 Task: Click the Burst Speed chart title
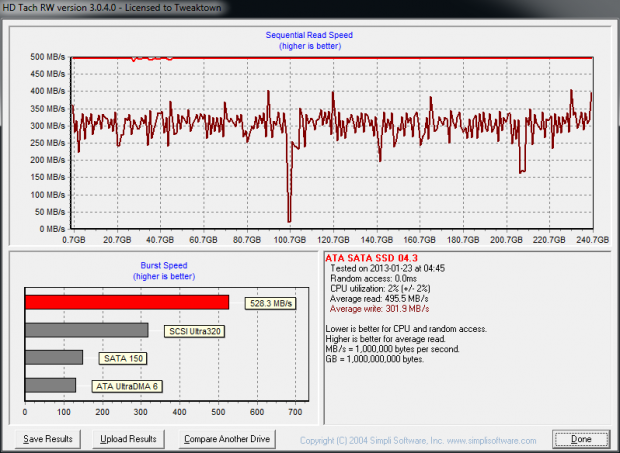point(164,265)
